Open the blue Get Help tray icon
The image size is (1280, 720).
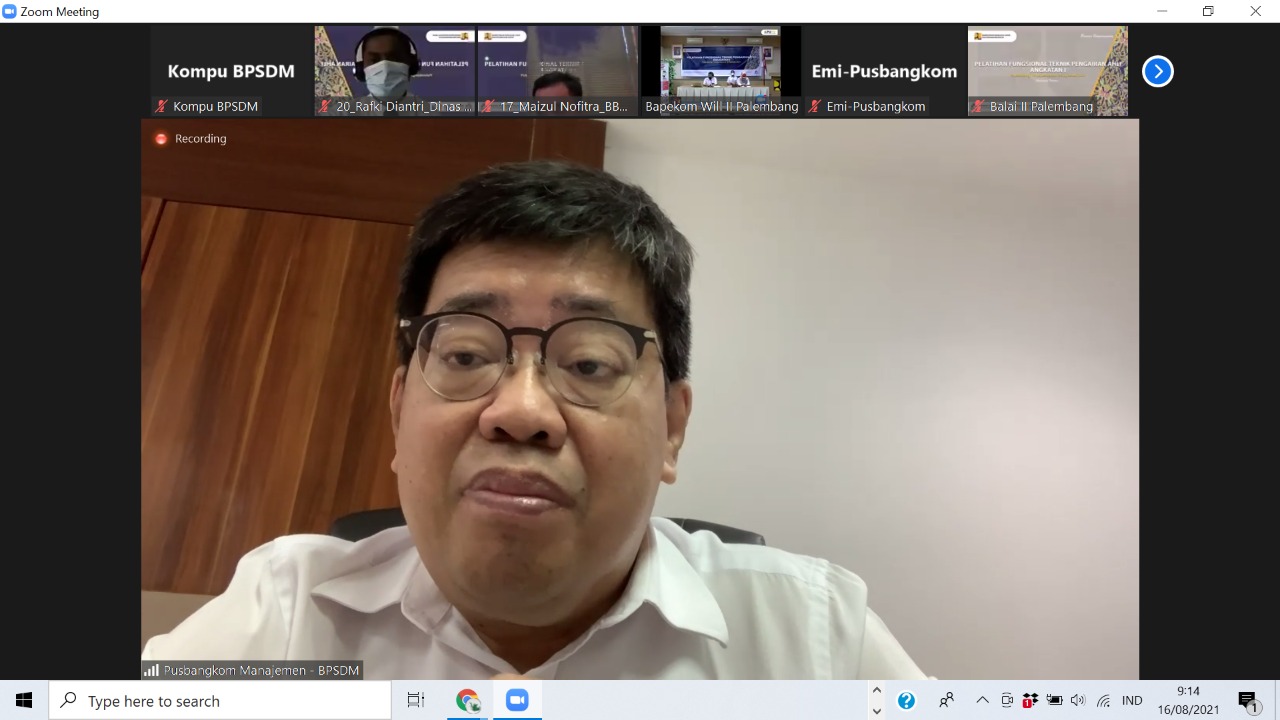[x=906, y=700]
